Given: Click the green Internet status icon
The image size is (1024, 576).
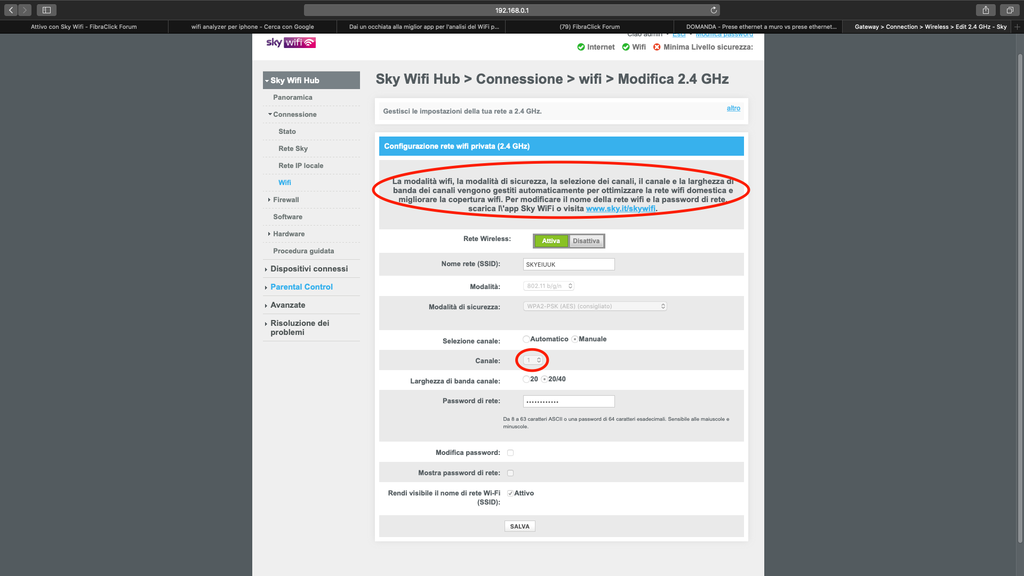Looking at the screenshot, I should [x=581, y=47].
